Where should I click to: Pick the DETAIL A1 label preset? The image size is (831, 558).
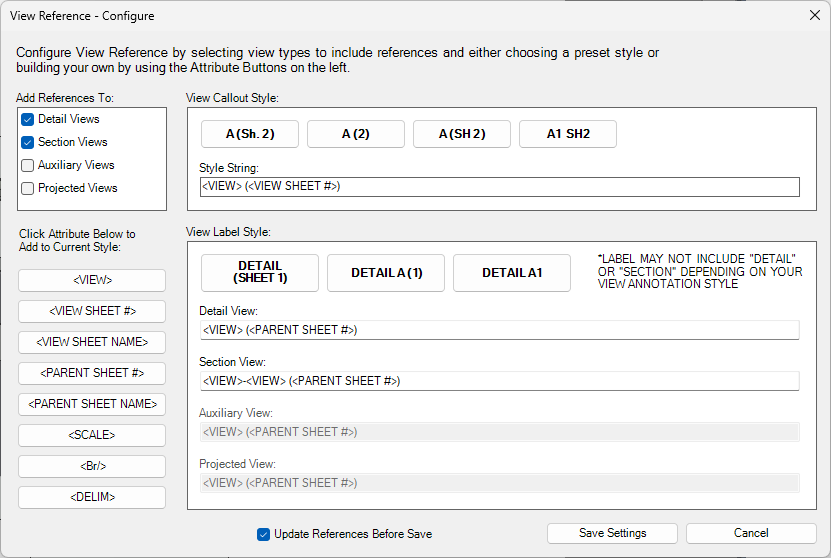[512, 273]
